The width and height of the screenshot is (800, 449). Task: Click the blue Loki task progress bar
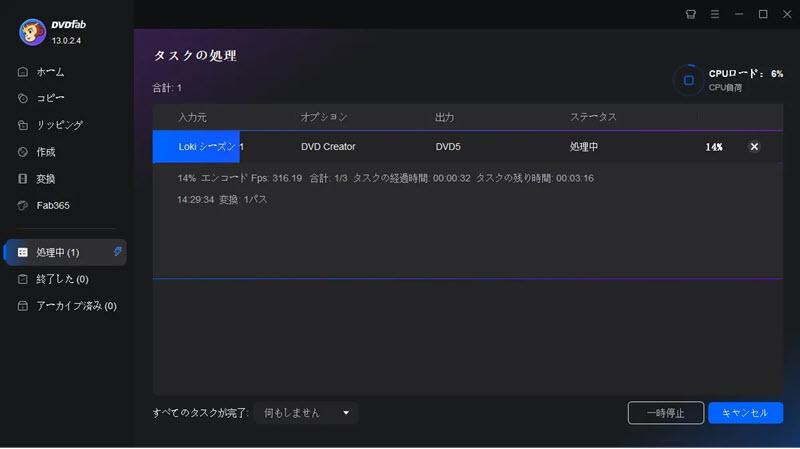tap(196, 147)
